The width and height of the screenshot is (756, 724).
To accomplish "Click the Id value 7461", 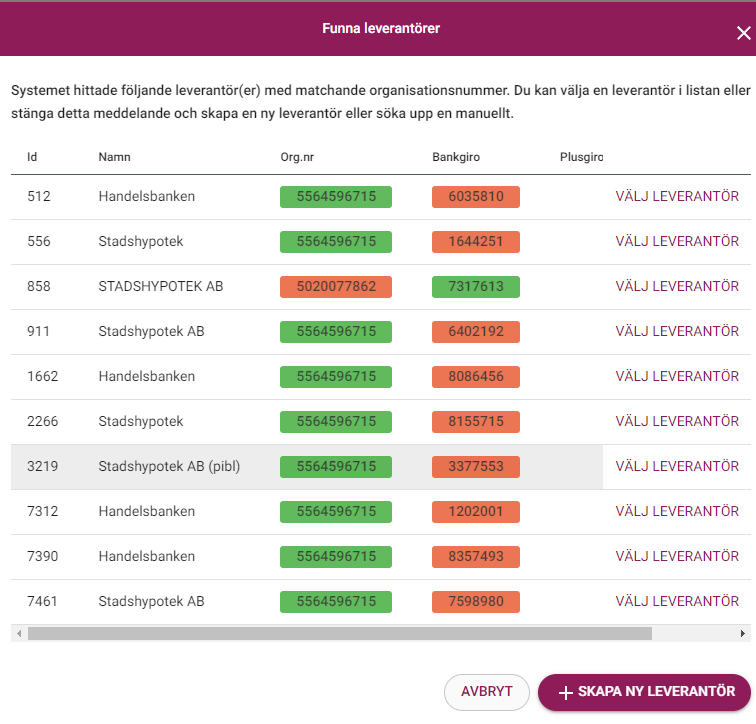I will tap(42, 602).
